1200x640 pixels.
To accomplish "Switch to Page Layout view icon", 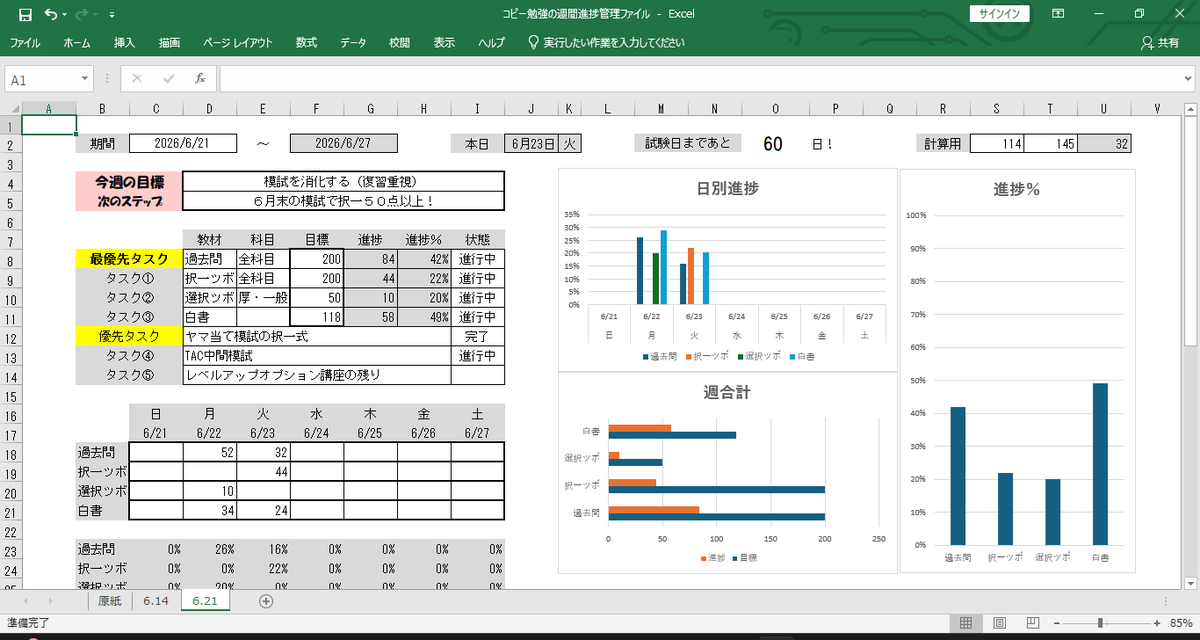I will click(x=1001, y=623).
